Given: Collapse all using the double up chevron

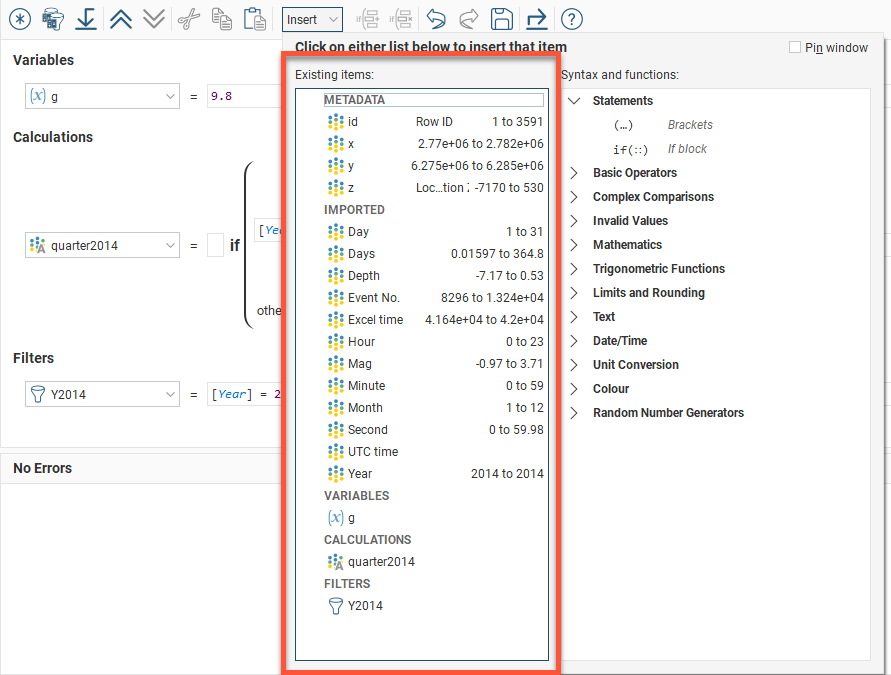Looking at the screenshot, I should click(x=120, y=19).
